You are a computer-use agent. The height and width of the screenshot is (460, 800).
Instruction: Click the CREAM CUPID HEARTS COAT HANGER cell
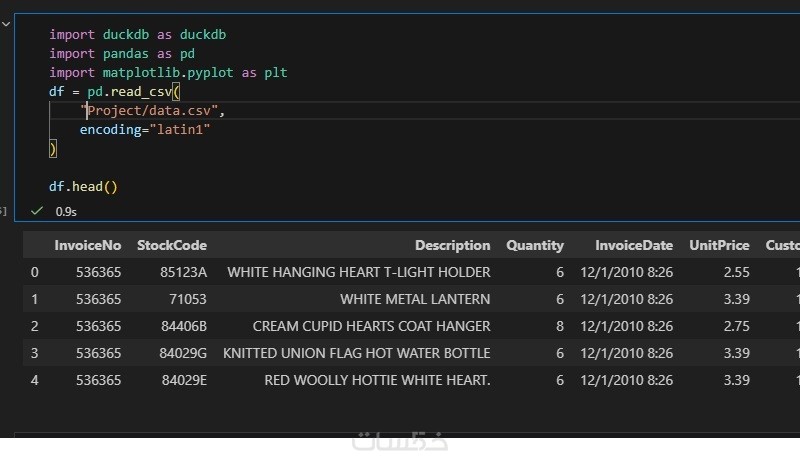371,326
